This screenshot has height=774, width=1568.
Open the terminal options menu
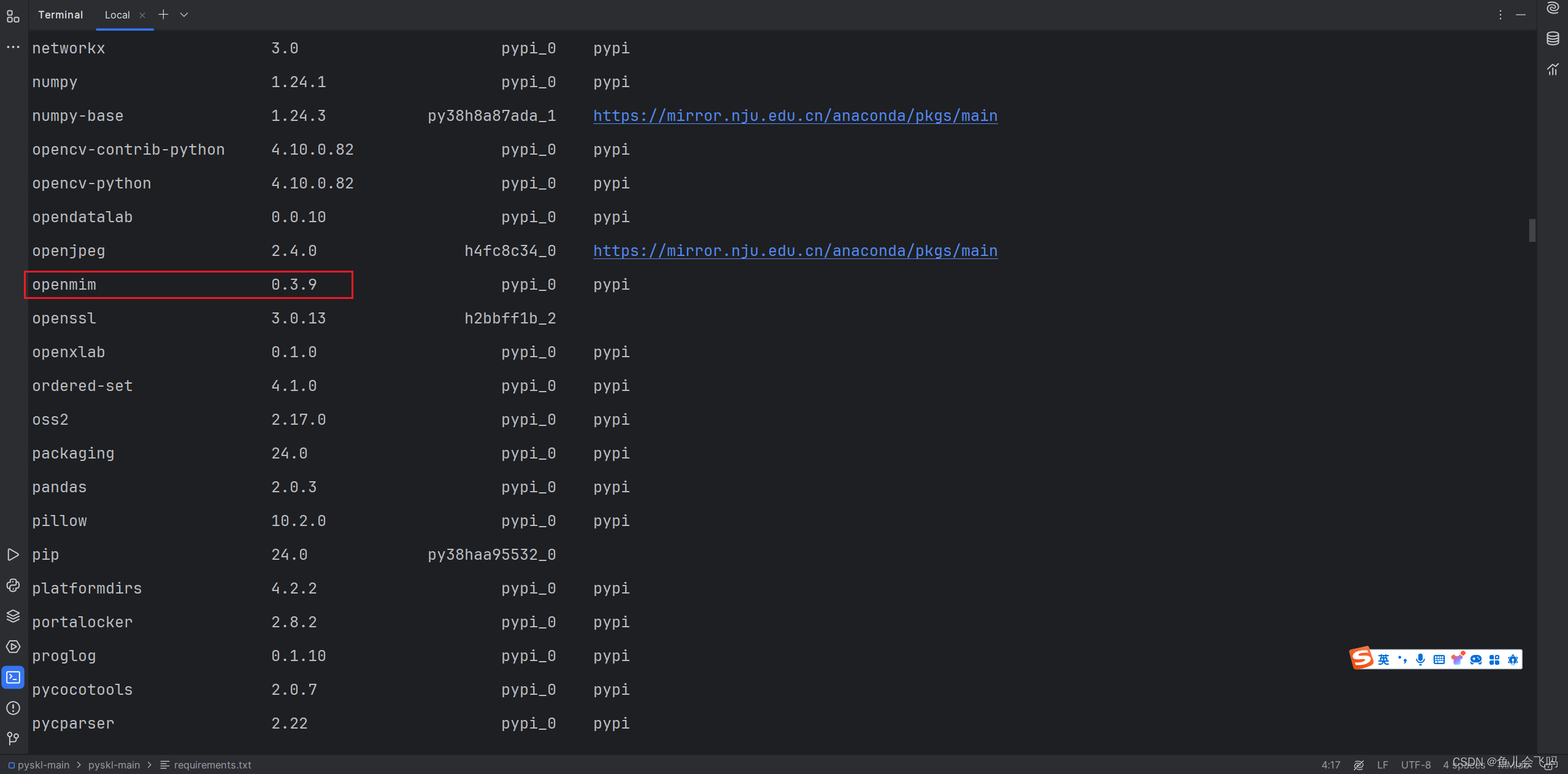[x=1501, y=15]
